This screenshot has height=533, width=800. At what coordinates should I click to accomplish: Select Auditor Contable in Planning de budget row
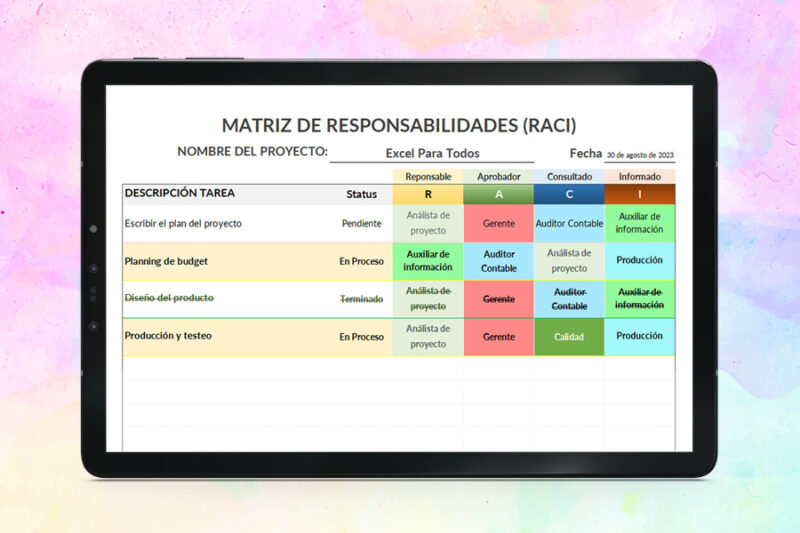click(498, 261)
